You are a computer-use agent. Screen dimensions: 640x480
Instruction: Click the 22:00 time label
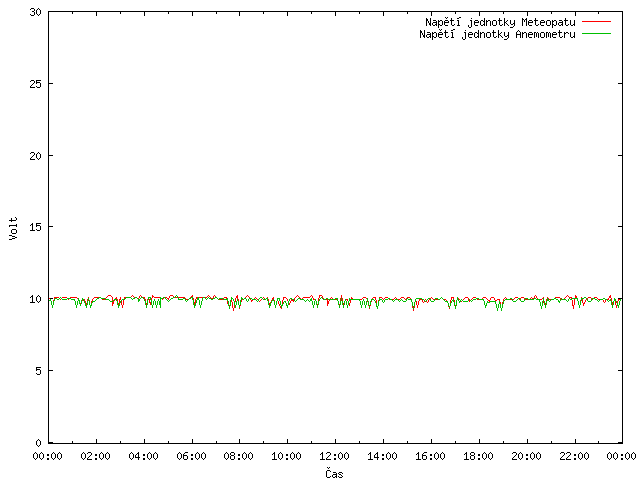click(574, 456)
